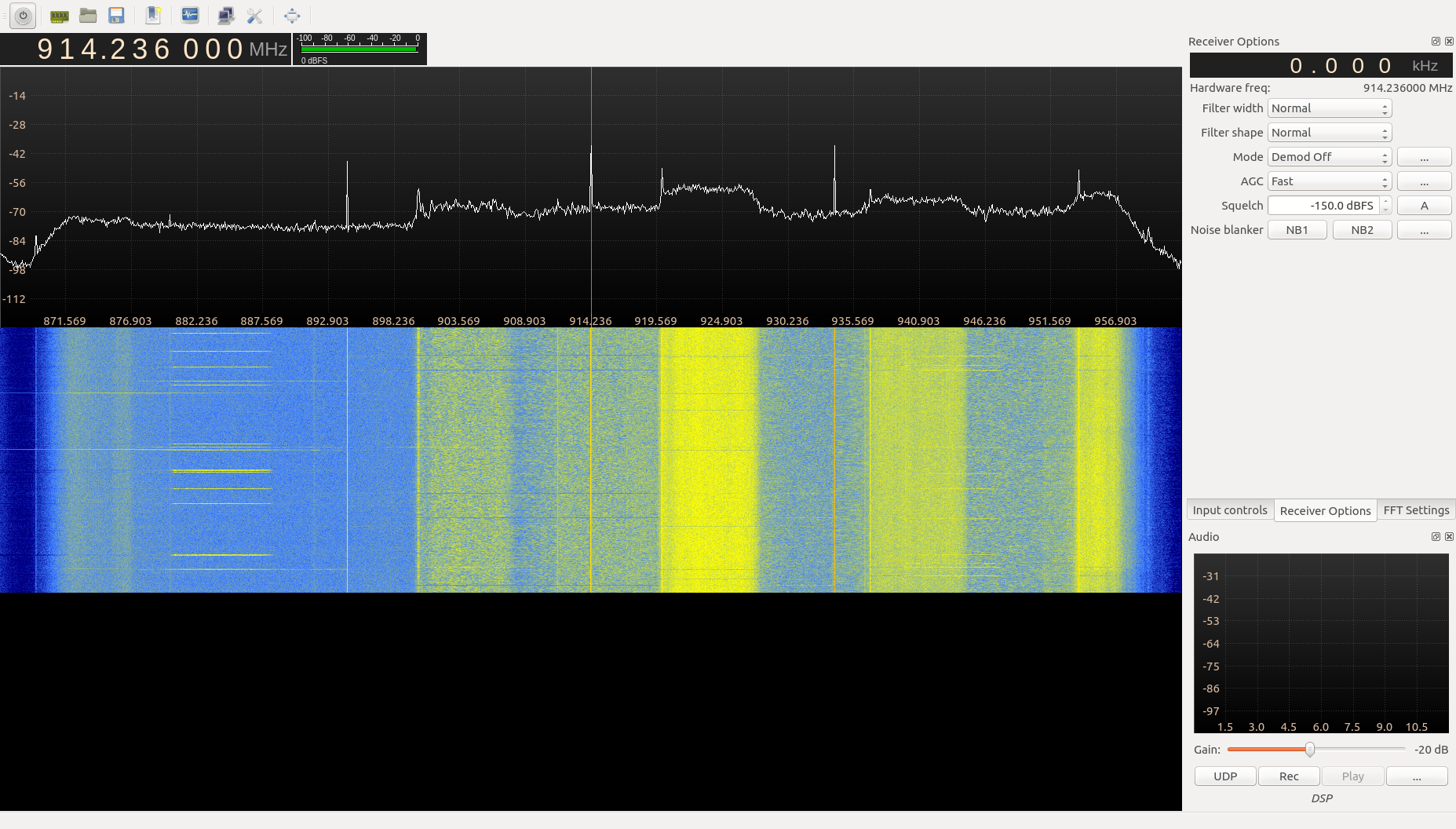Image resolution: width=1456 pixels, height=829 pixels.
Task: Enable the NB2 noise blanker
Action: [1362, 230]
